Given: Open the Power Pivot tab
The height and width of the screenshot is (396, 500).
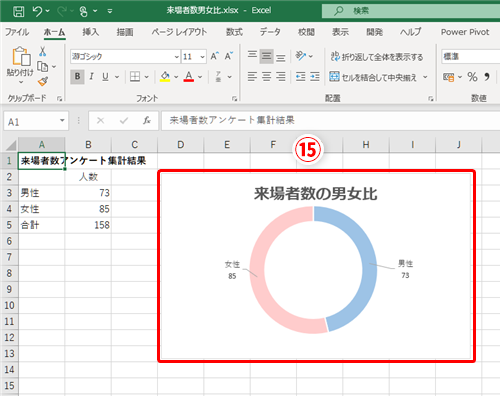Looking at the screenshot, I should pos(465,32).
